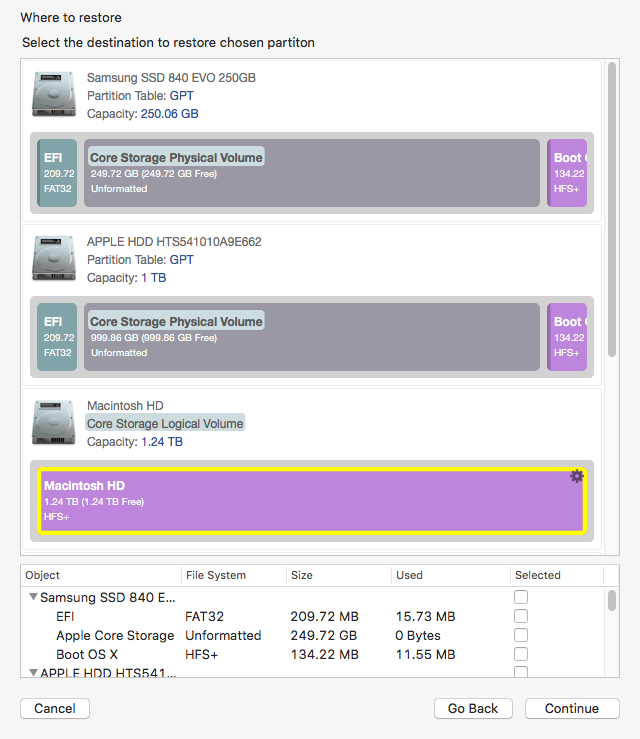
Task: Click the 134.22 MB size cell
Action: coord(325,654)
